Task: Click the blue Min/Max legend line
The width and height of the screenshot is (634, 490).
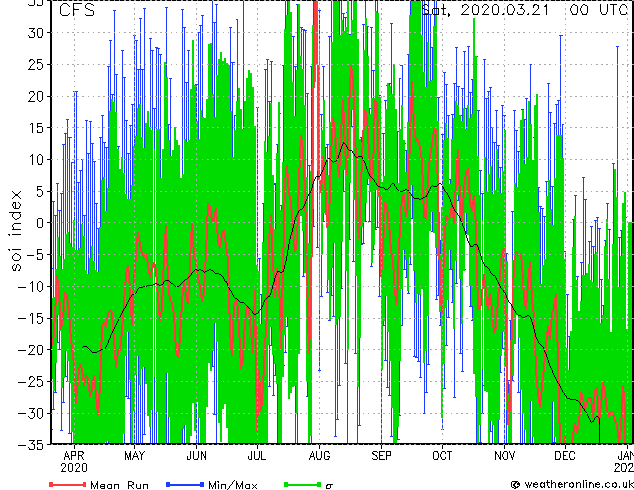Action: pos(185,484)
